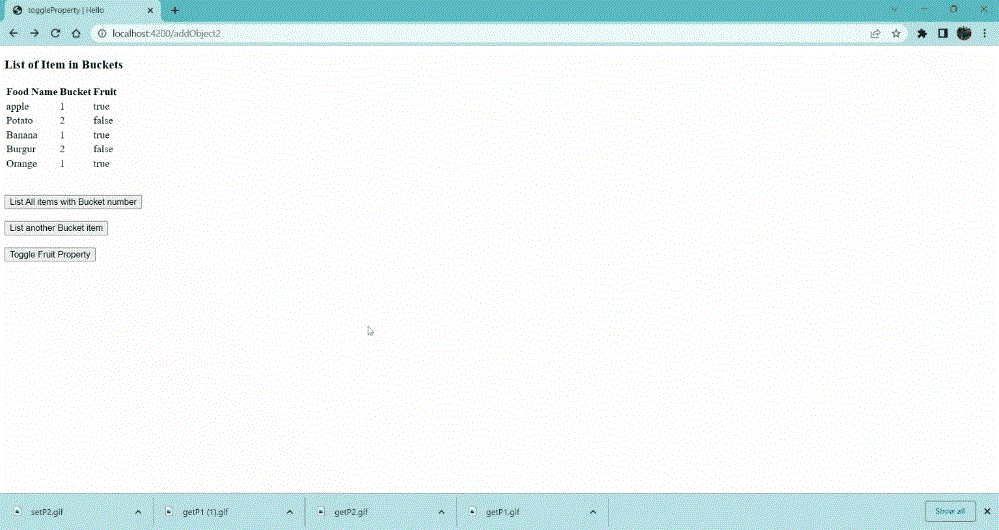Click the 'Food Name' column header
999x530 pixels.
(x=32, y=92)
